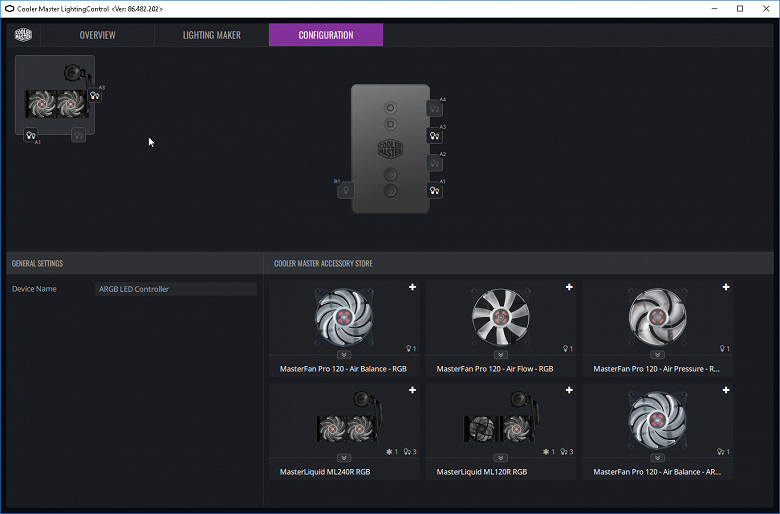Maximize the LightingControl window
This screenshot has height=514, width=780.
[740, 9]
